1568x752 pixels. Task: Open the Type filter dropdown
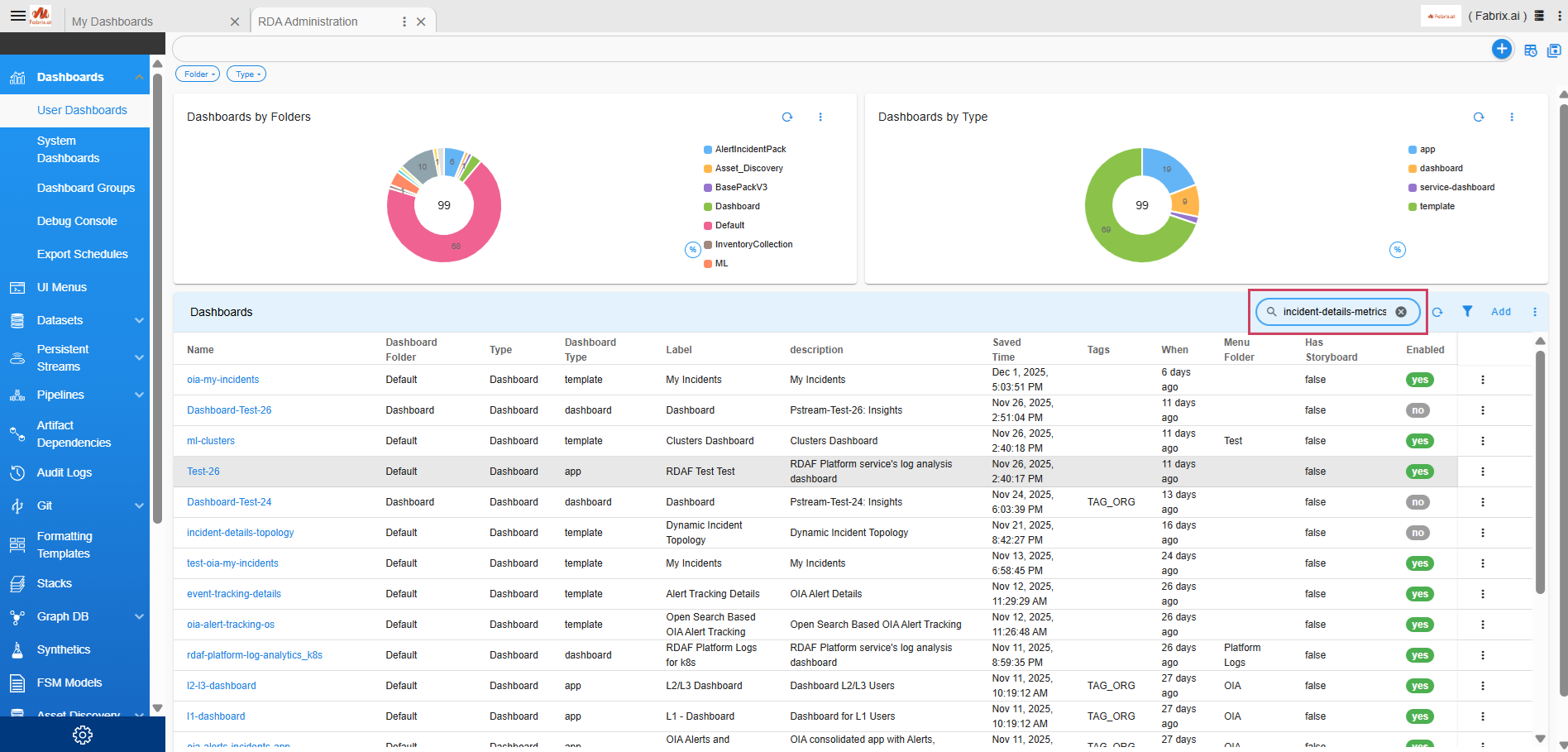pos(246,74)
